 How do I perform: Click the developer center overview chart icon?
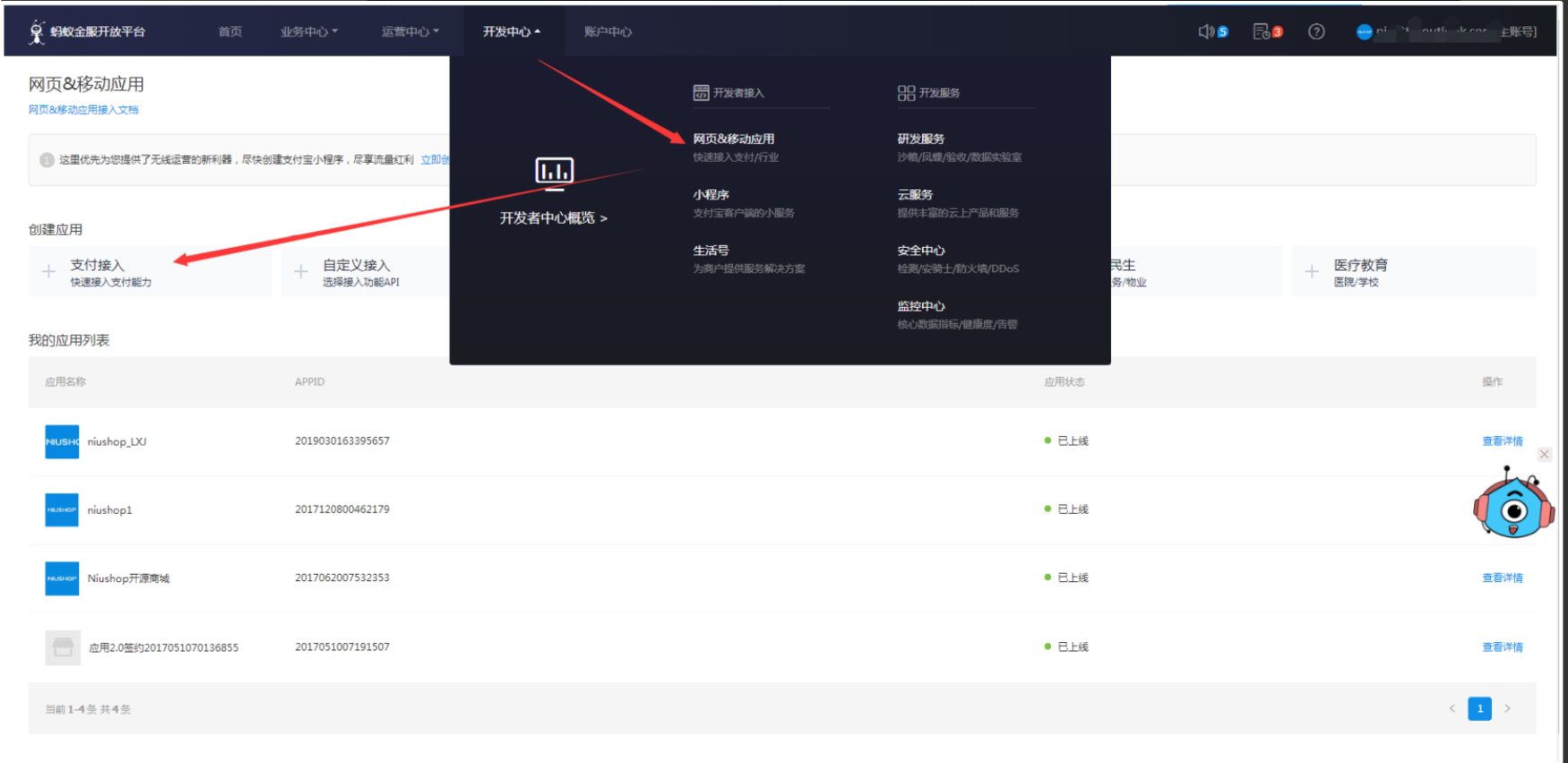click(x=555, y=172)
